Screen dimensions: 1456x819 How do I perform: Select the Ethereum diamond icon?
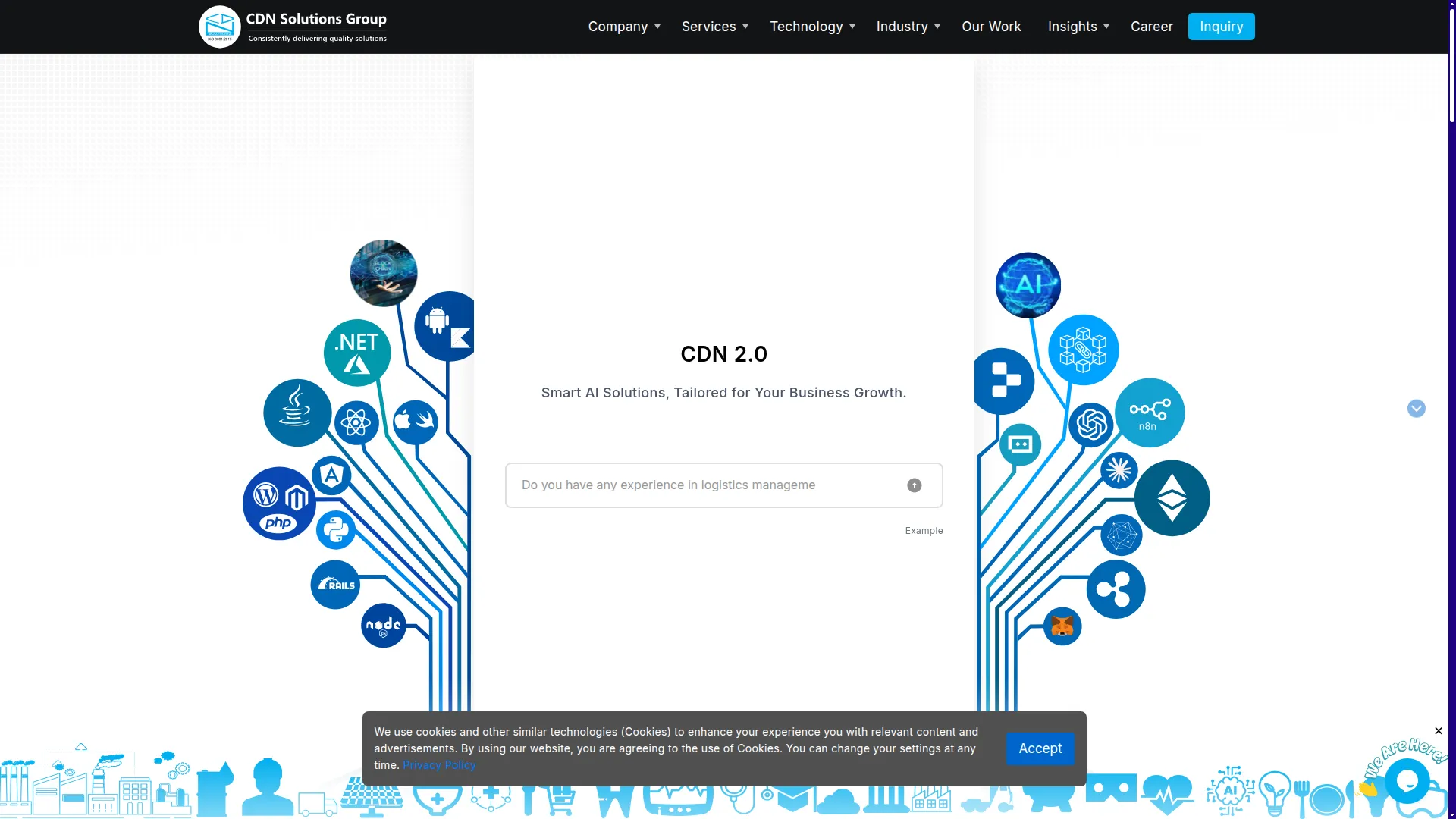(1172, 498)
